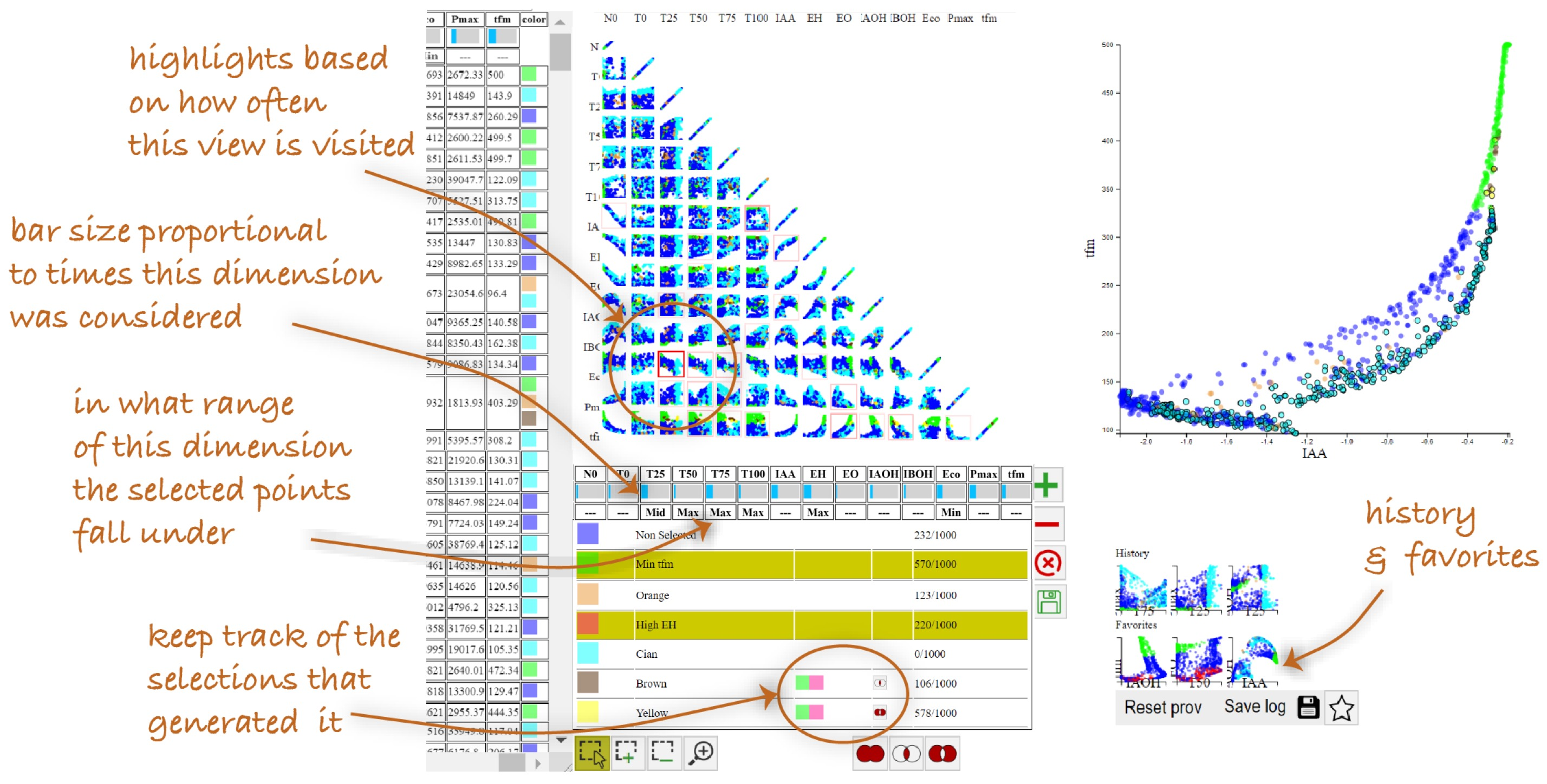The height and width of the screenshot is (784, 1547).
Task: Click the red circled X clear icon
Action: point(1048,563)
